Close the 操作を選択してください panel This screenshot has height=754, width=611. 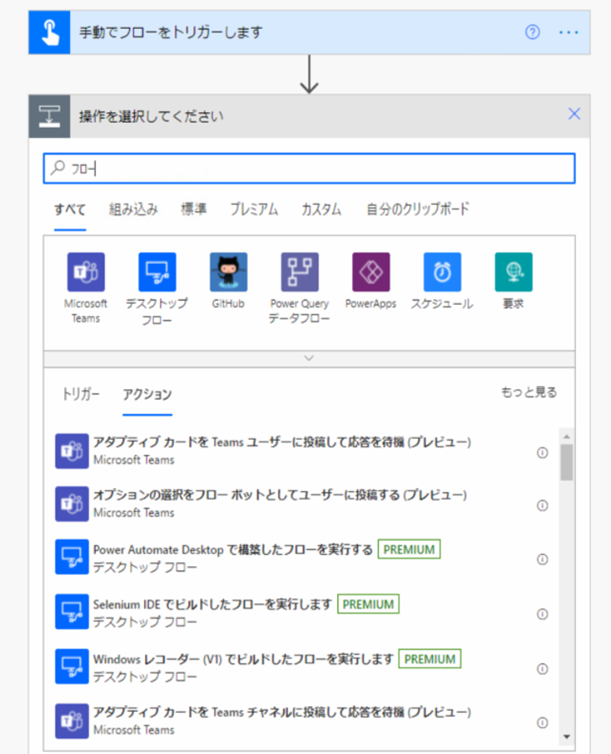(x=574, y=114)
